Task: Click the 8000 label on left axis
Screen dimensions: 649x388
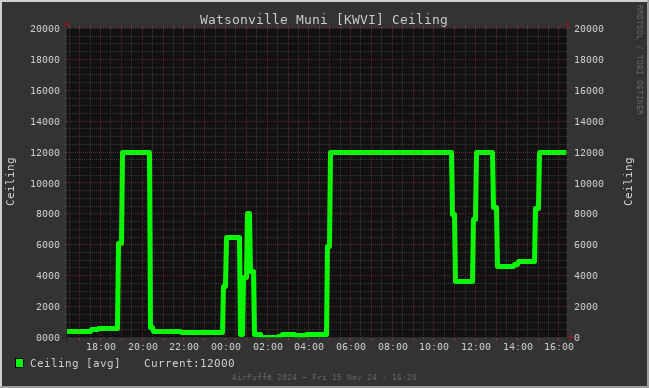Action: click(48, 214)
